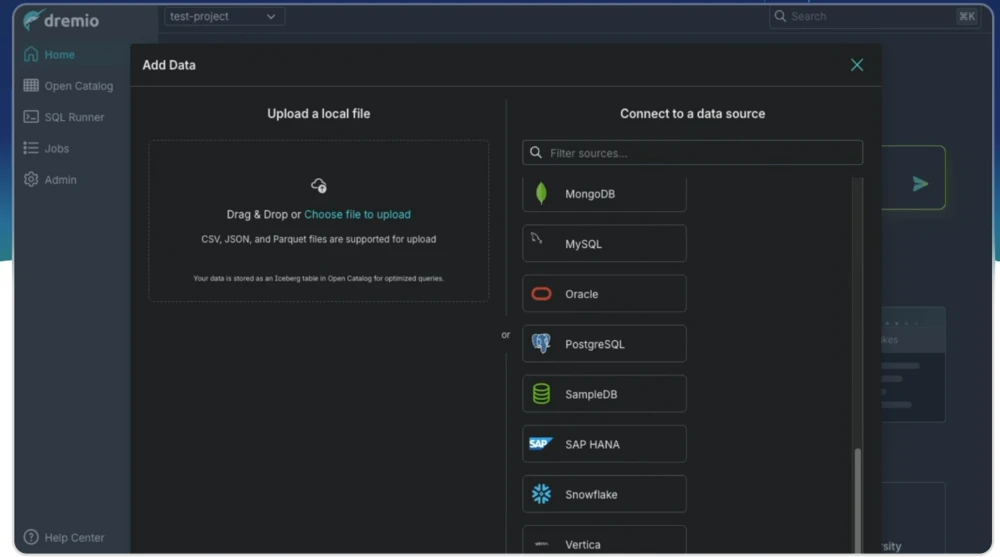
Task: Select MongoDB data source
Action: (604, 194)
